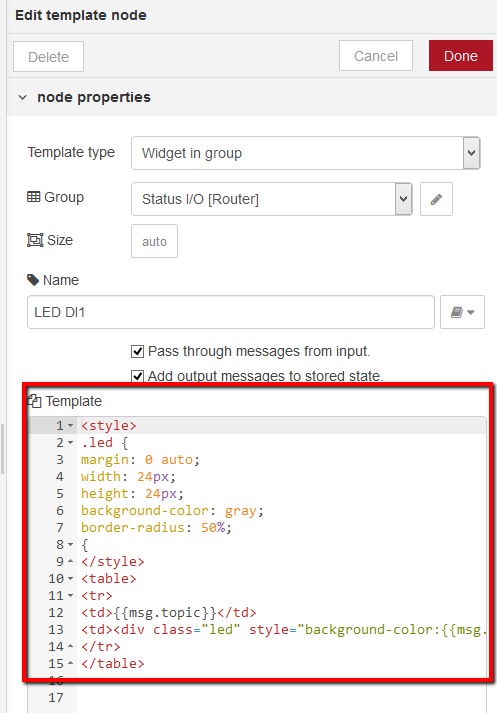Open the Group dropdown Status I/O [Router]
The image size is (497, 713).
(x=272, y=199)
